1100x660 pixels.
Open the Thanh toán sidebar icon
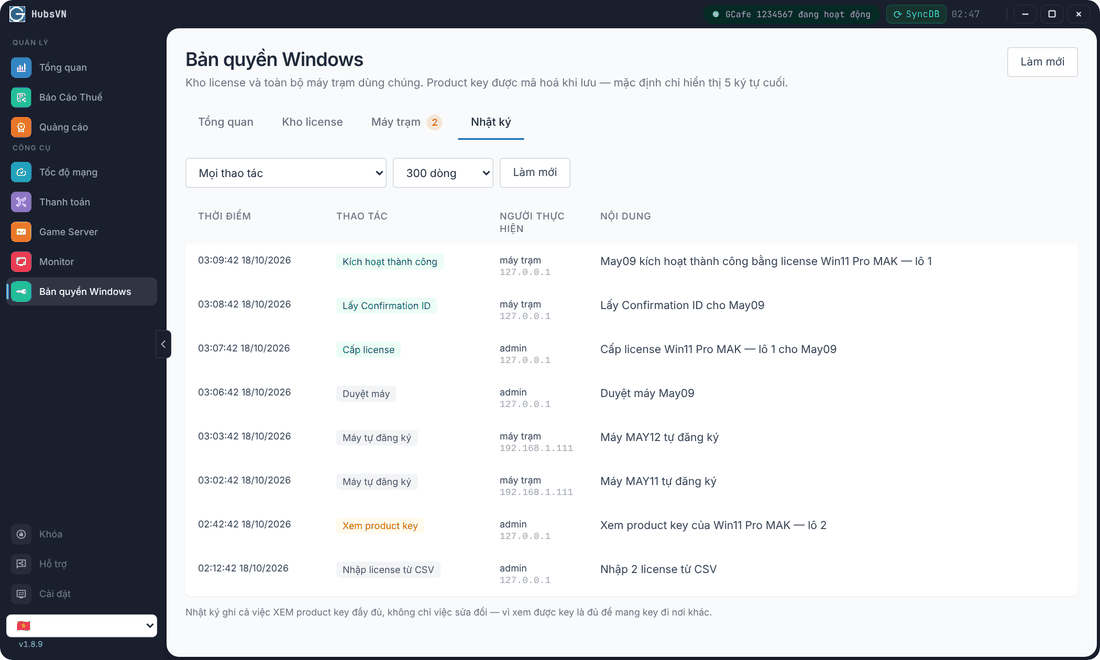click(21, 202)
